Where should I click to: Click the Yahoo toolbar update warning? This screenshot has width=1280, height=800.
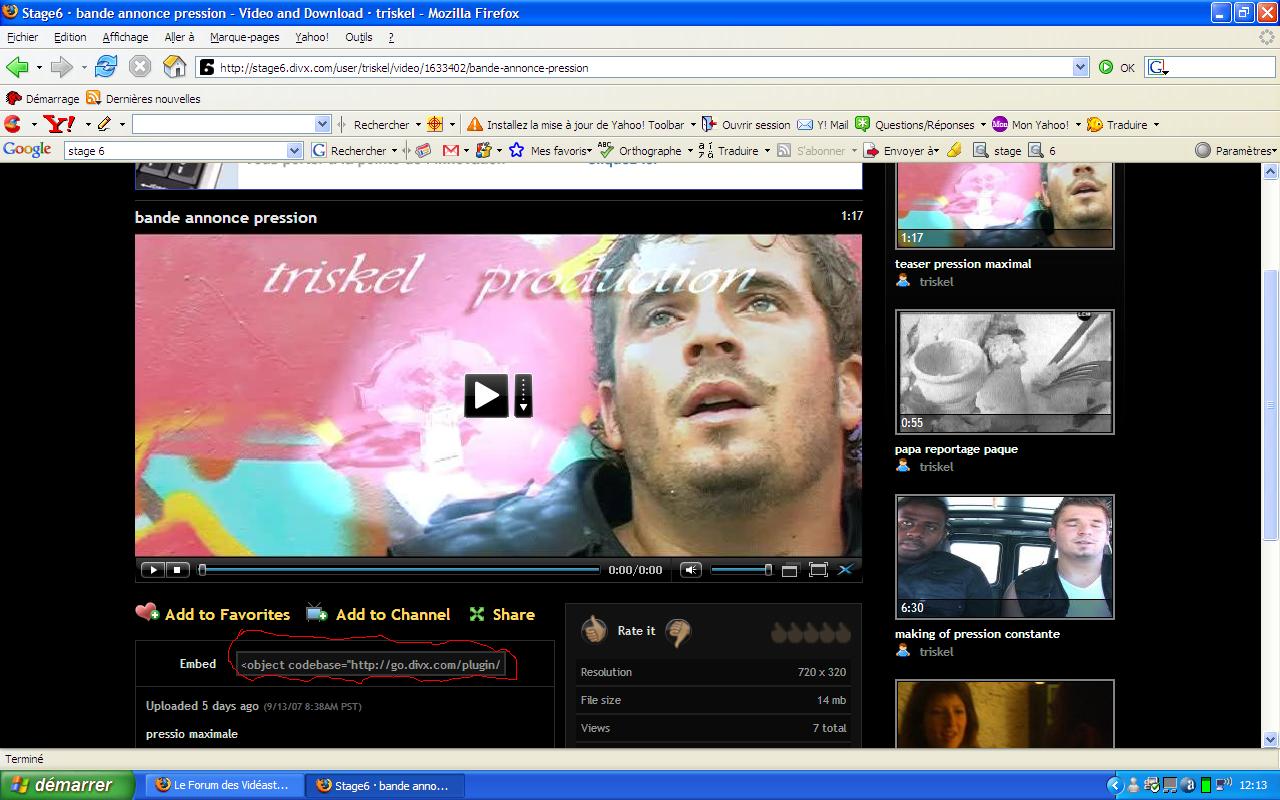576,124
